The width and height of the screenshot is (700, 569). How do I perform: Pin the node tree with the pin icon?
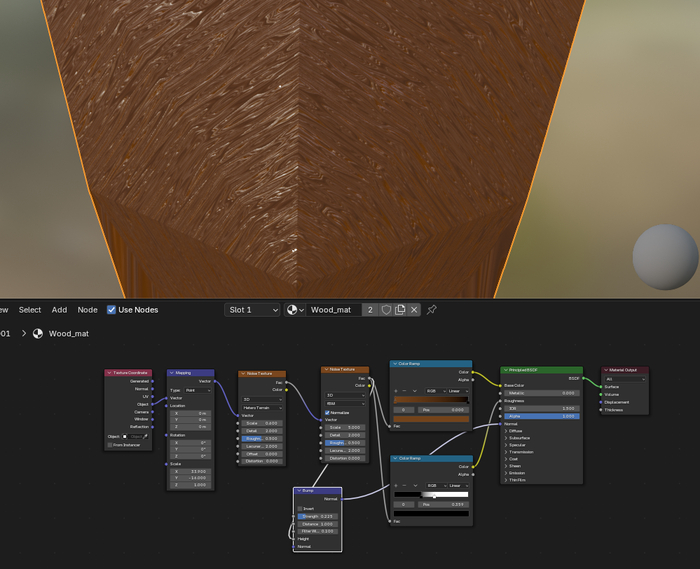pos(432,310)
